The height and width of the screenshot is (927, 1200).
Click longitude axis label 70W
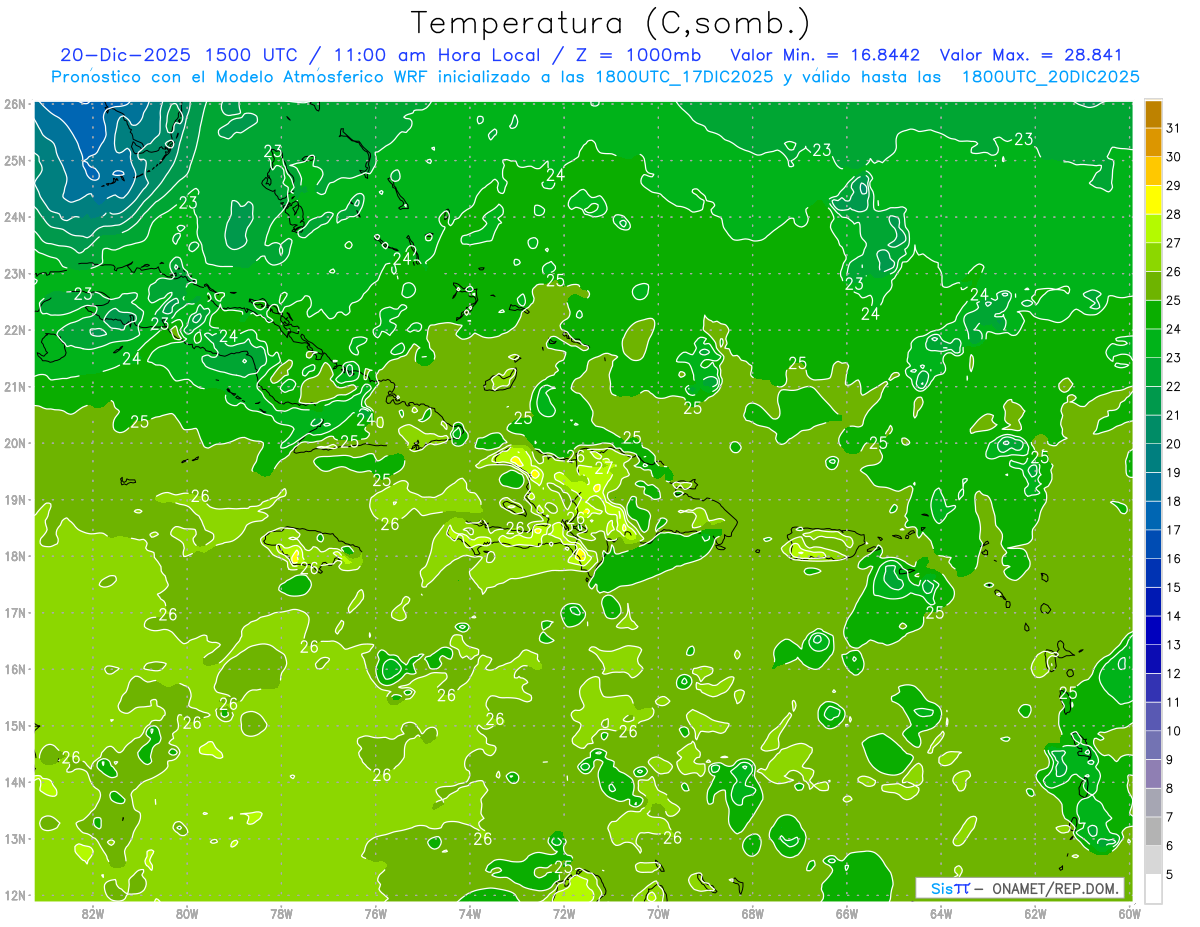(658, 914)
